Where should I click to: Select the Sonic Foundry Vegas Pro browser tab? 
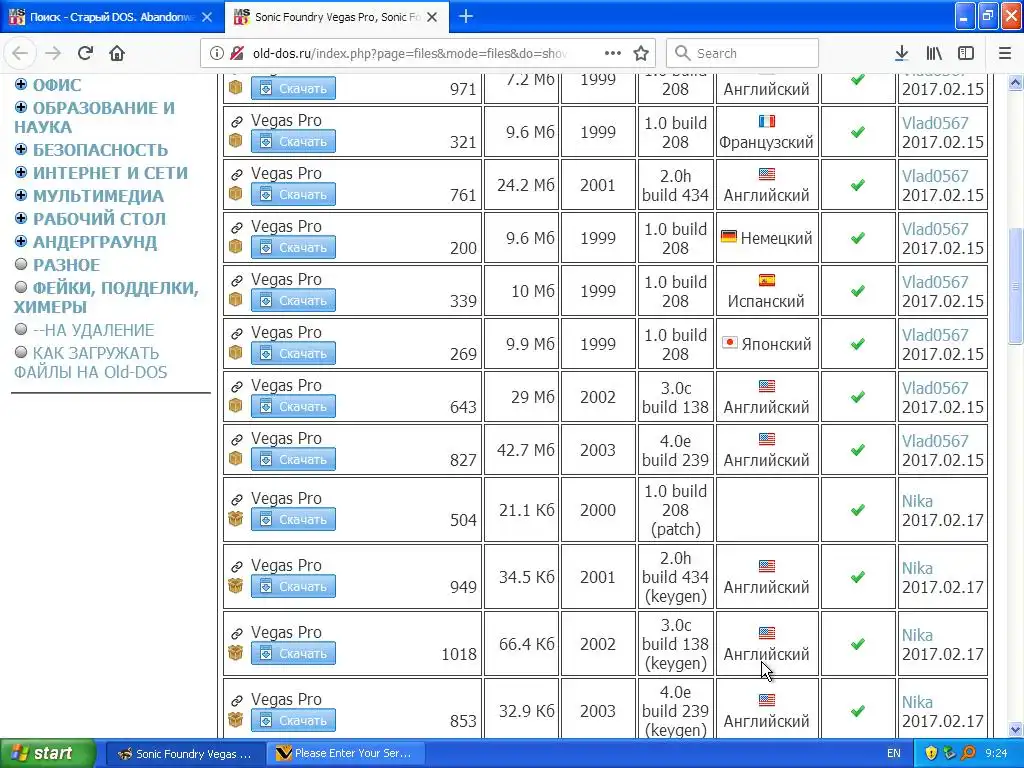point(337,17)
